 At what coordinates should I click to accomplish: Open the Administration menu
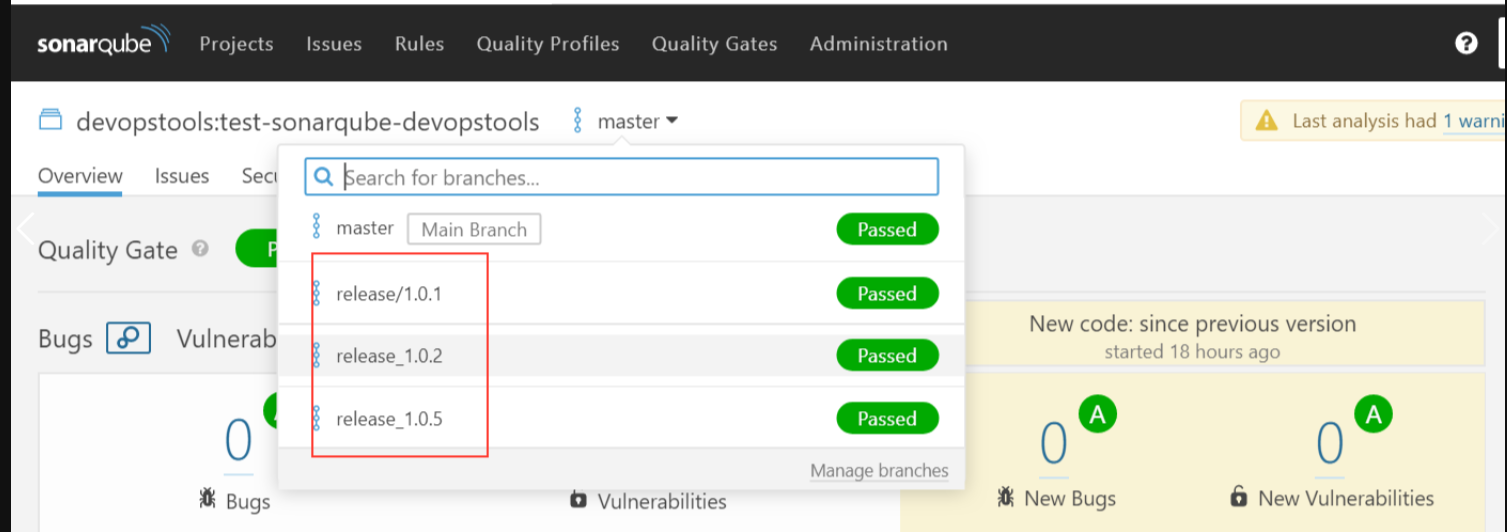click(879, 44)
